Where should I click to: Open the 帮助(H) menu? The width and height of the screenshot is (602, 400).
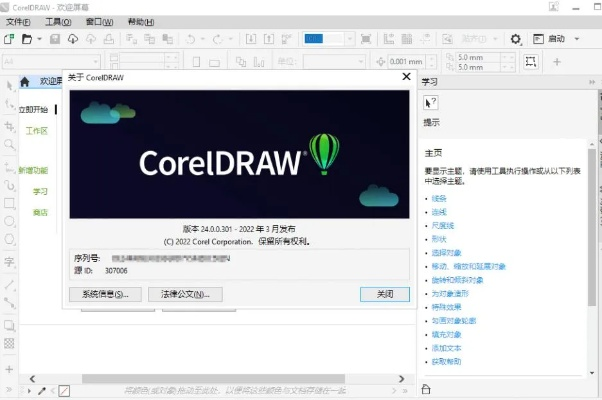click(x=141, y=21)
